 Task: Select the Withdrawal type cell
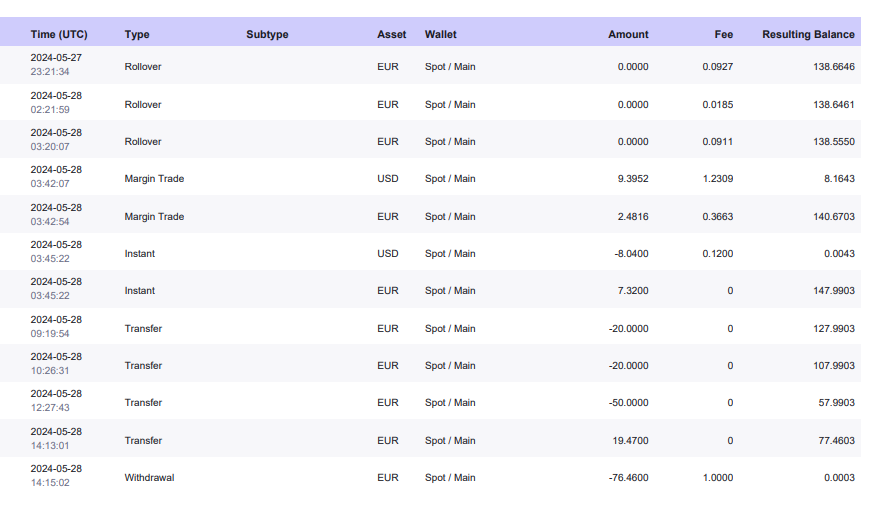[x=149, y=478]
